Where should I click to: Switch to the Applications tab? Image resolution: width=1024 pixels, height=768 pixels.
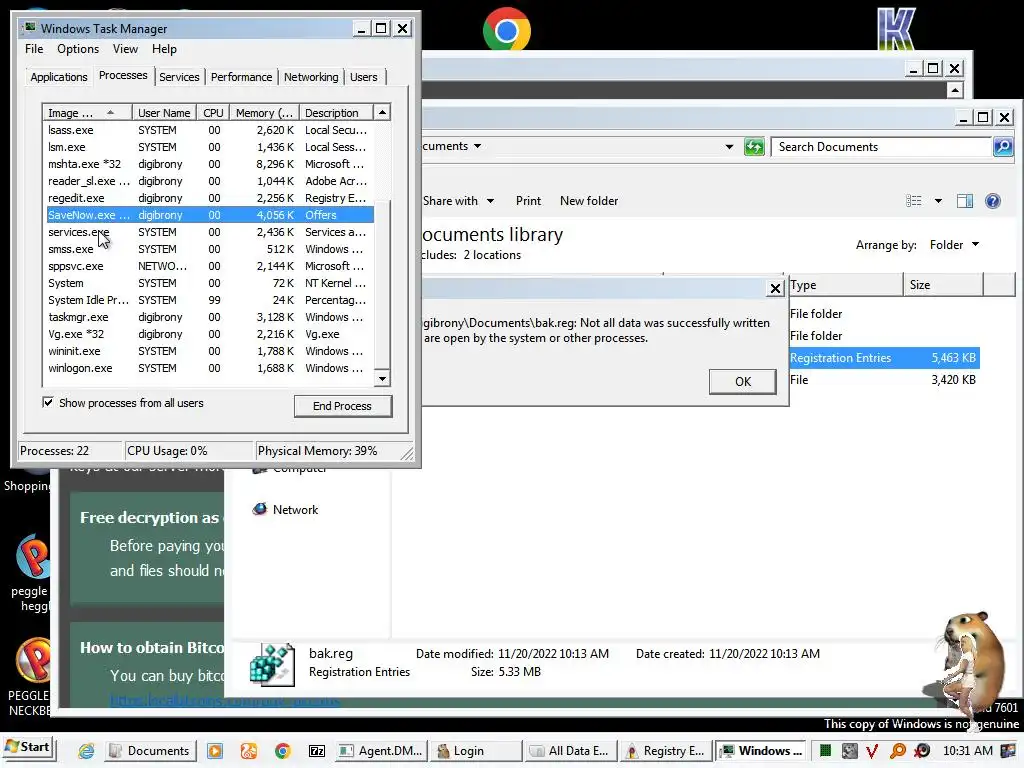tap(59, 77)
